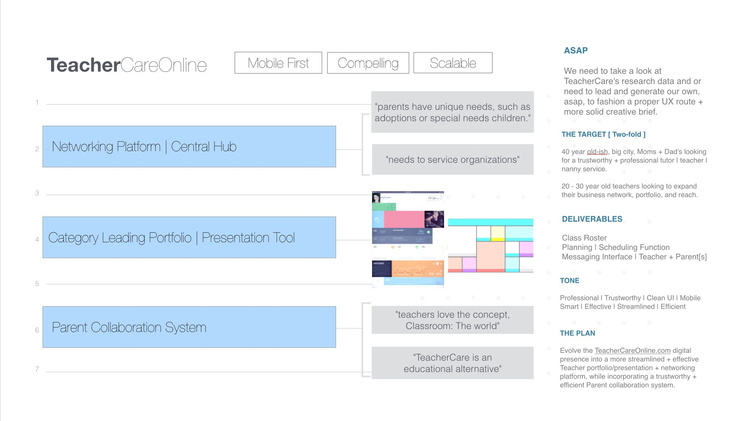Click the "Professional | Trustworthy" tone line
The height and width of the screenshot is (421, 750).
[x=630, y=302]
